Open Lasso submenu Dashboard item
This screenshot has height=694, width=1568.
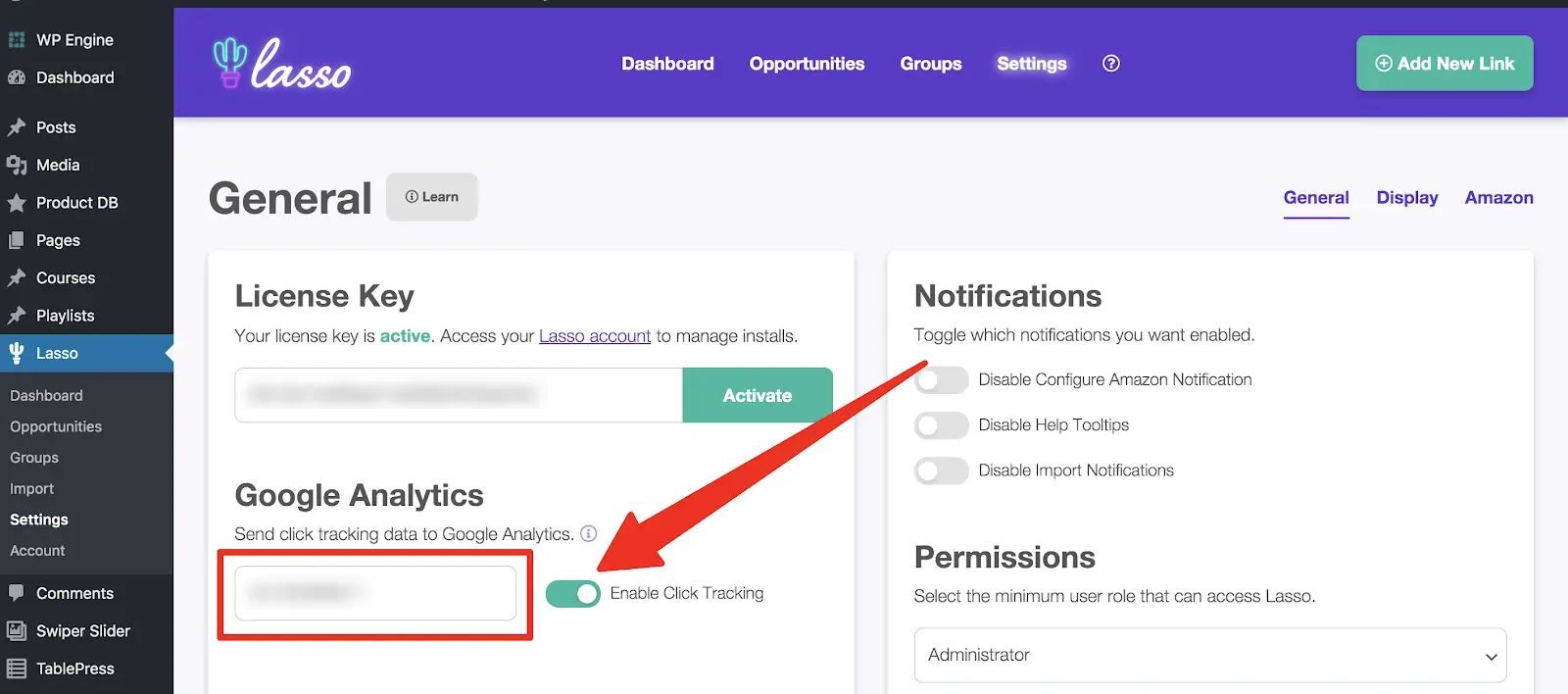point(46,396)
